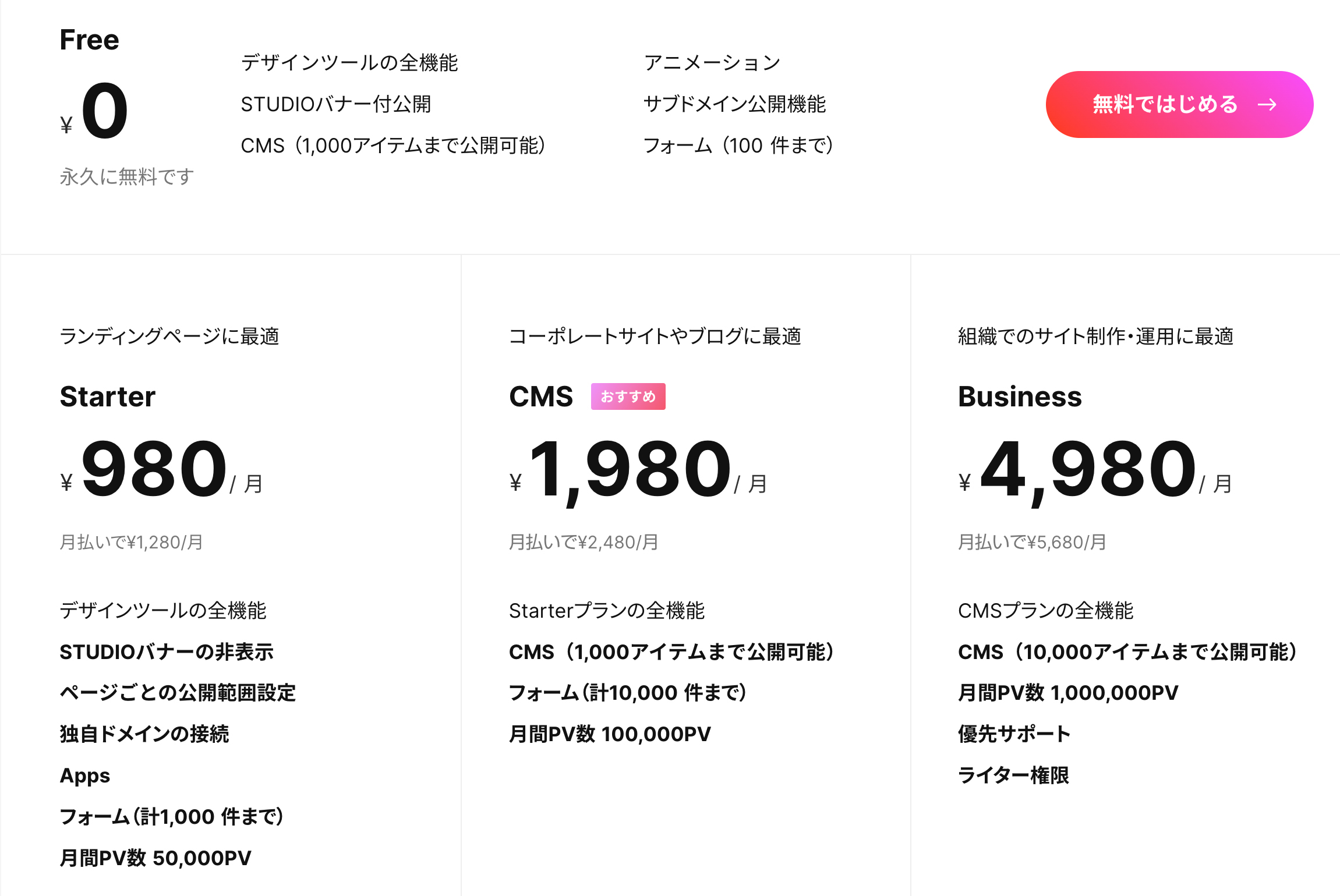Click the 月払いで¥2,480/月 note
The height and width of the screenshot is (896, 1340).
click(584, 542)
